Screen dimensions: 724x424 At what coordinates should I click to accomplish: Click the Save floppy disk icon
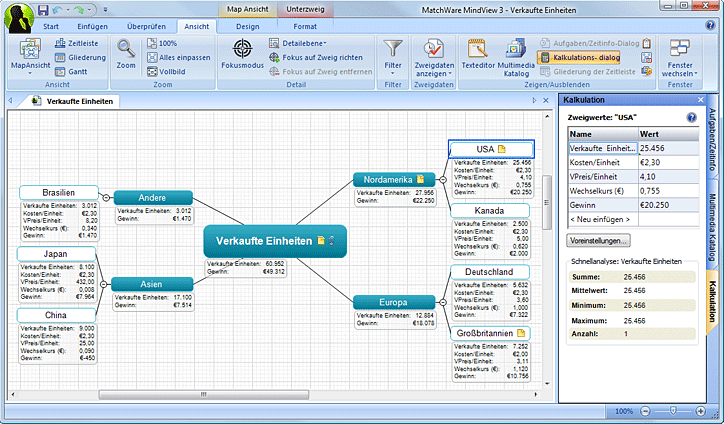coord(43,10)
